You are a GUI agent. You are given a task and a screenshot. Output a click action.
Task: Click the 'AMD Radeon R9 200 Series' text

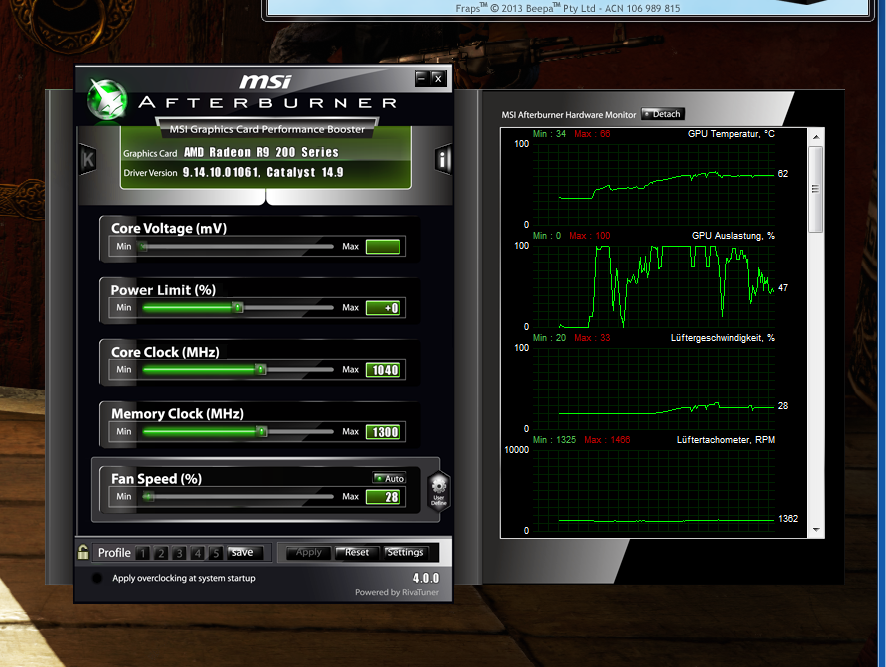(261, 153)
